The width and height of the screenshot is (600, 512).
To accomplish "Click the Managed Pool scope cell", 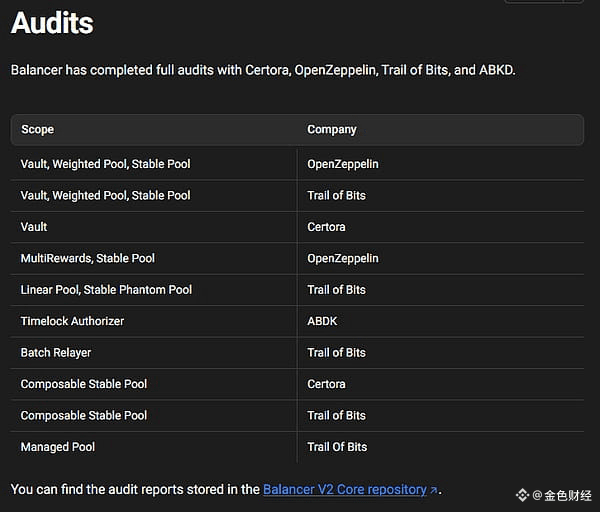I will pyautogui.click(x=58, y=447).
